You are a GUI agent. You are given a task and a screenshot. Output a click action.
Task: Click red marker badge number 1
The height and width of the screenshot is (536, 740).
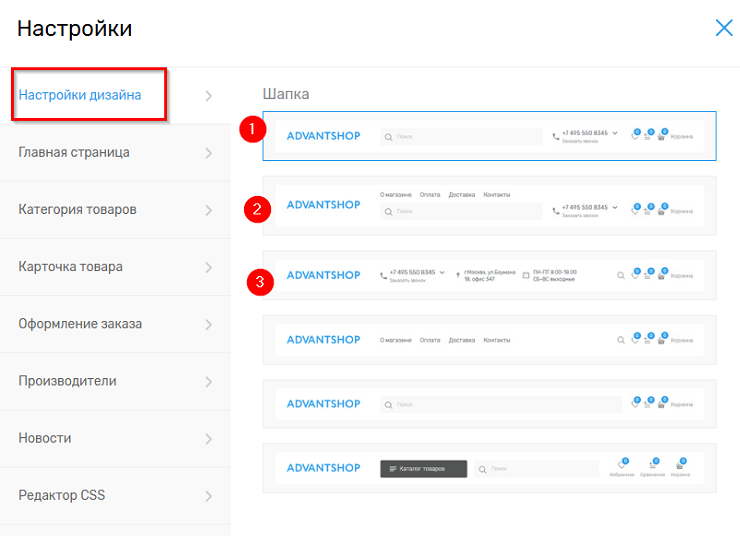pos(253,129)
